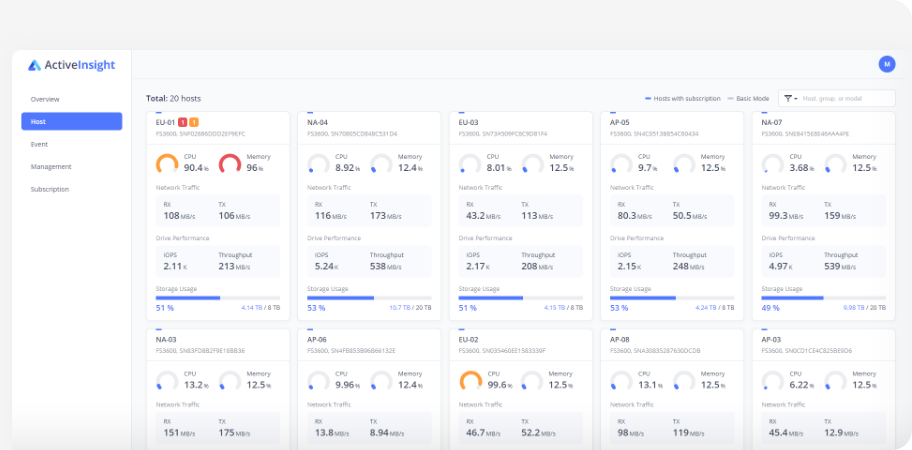The image size is (912, 450).
Task: Click AP-05 TX value 50.5 MB/s
Action: click(690, 216)
